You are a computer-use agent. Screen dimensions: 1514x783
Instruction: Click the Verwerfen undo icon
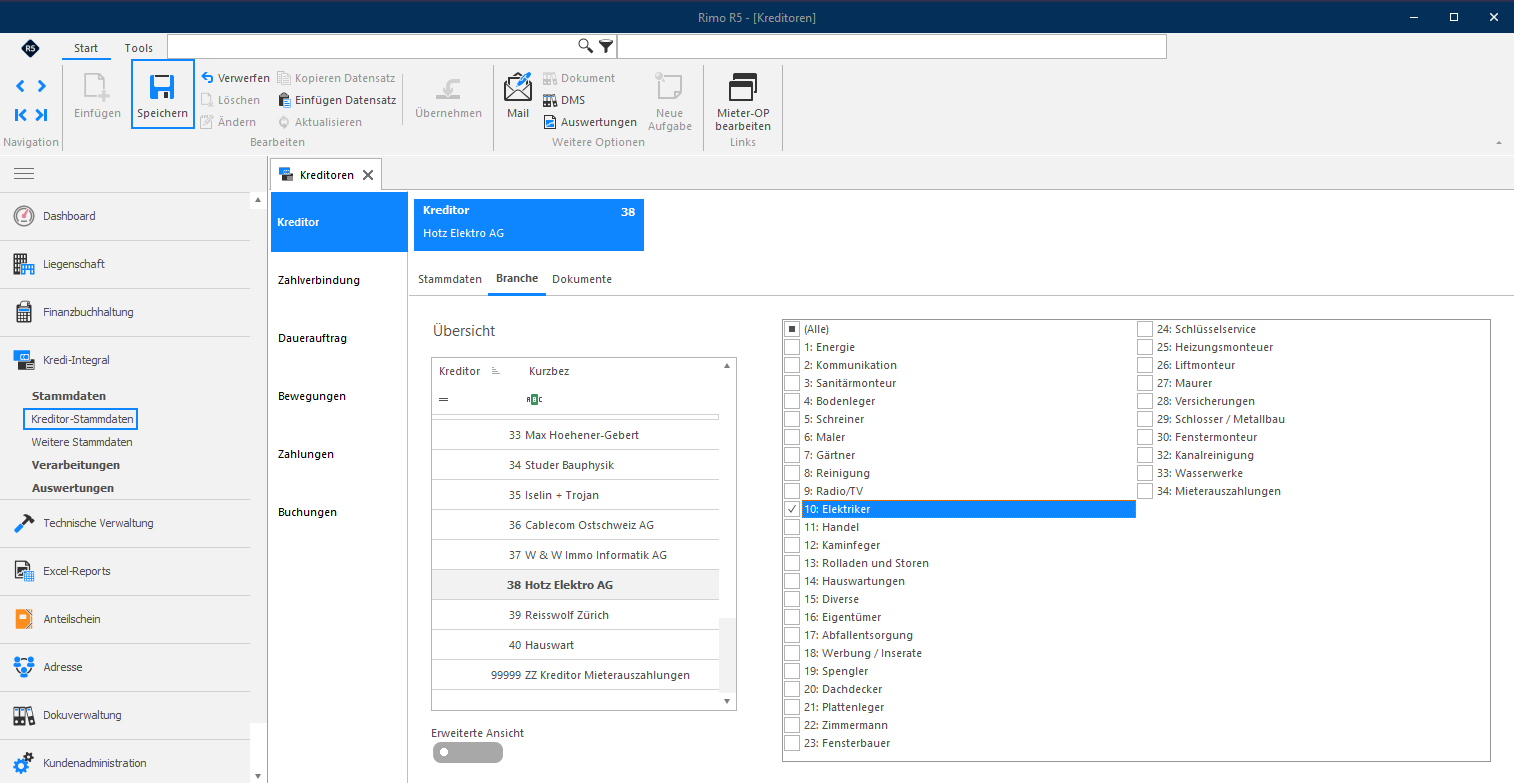click(x=208, y=78)
